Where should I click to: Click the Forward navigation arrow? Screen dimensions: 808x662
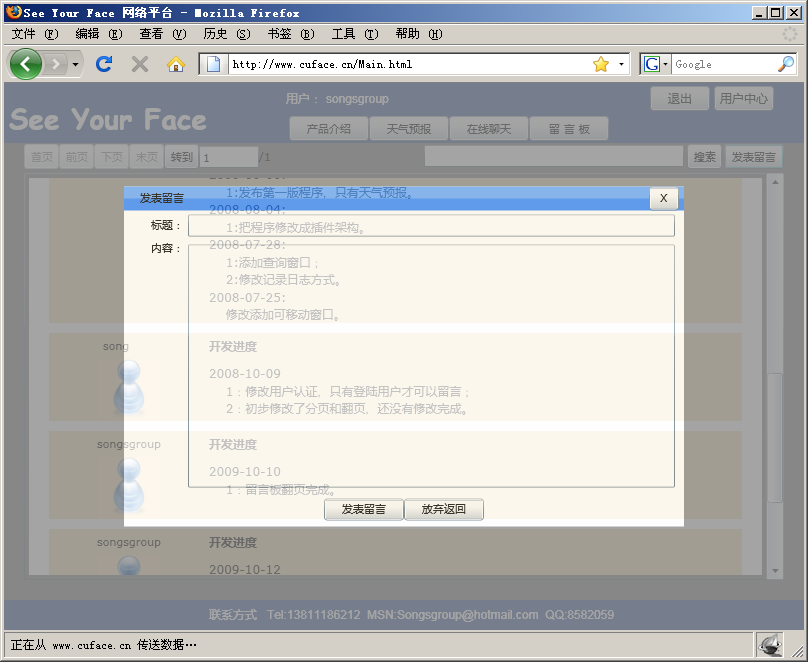click(x=56, y=64)
